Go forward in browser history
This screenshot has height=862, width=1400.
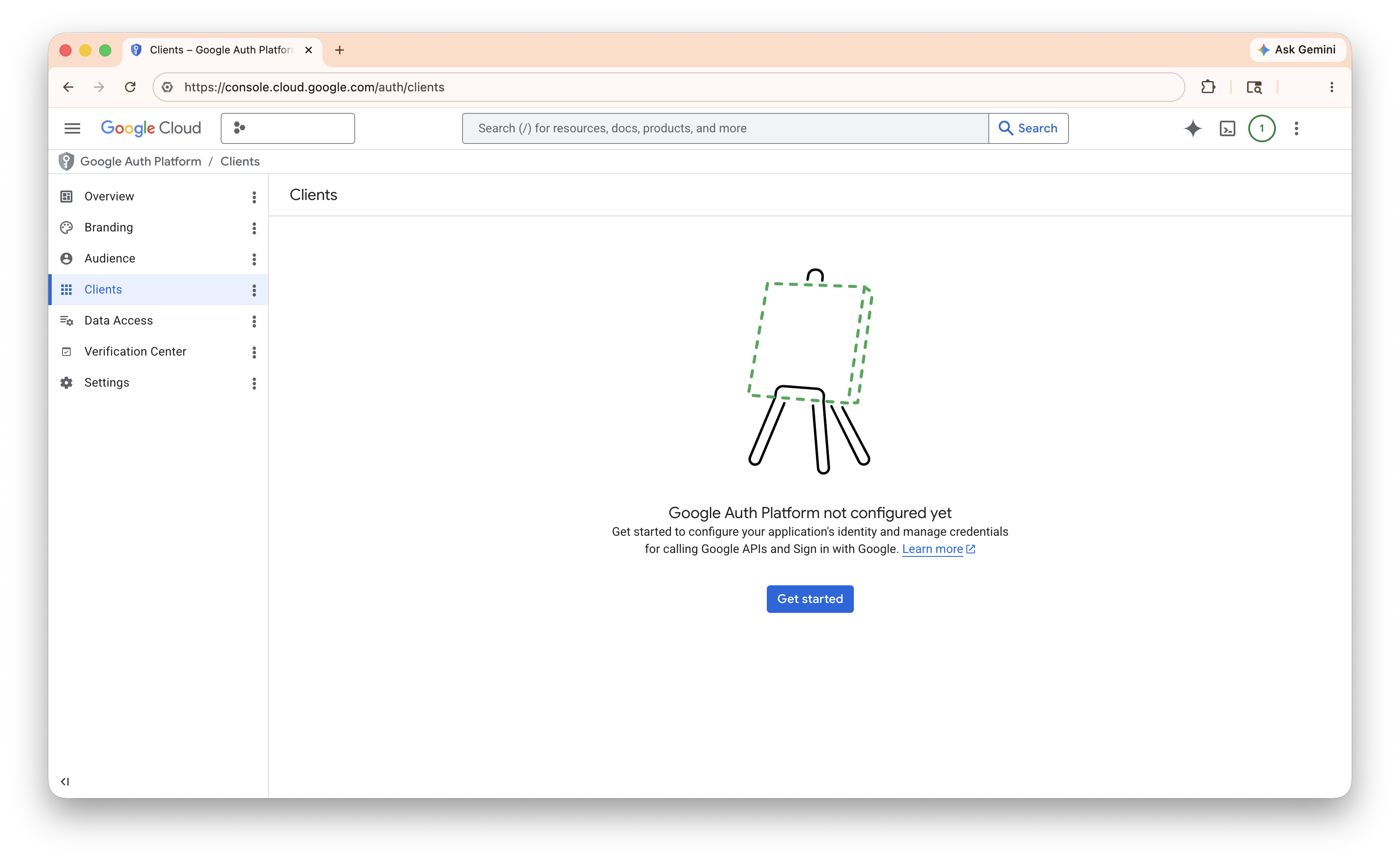click(x=99, y=87)
